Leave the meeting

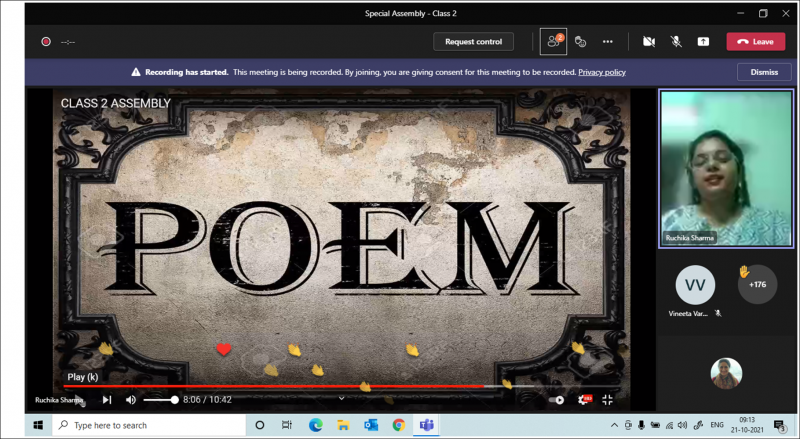pos(756,42)
